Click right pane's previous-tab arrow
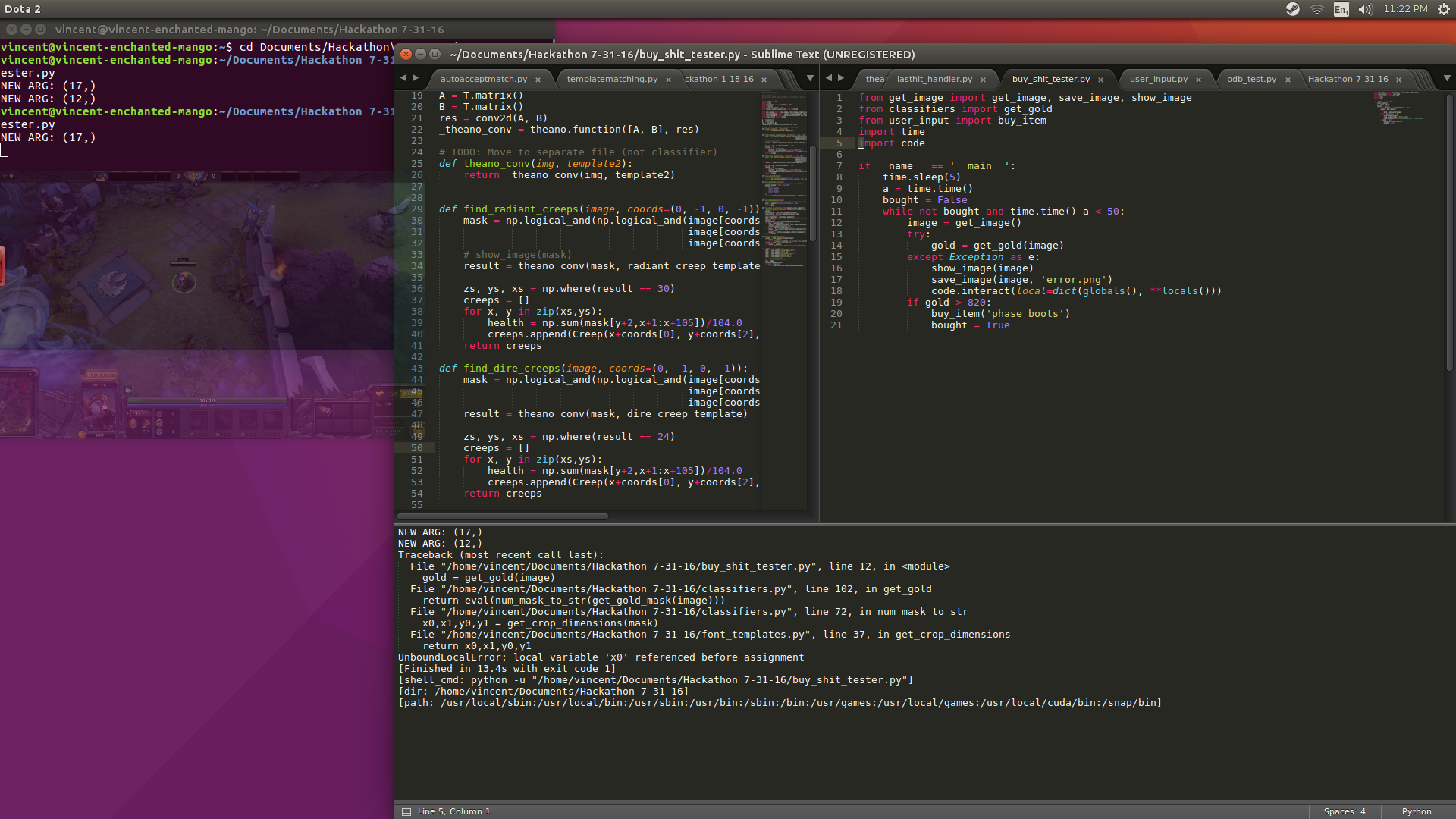Viewport: 1456px width, 819px height. [x=829, y=77]
